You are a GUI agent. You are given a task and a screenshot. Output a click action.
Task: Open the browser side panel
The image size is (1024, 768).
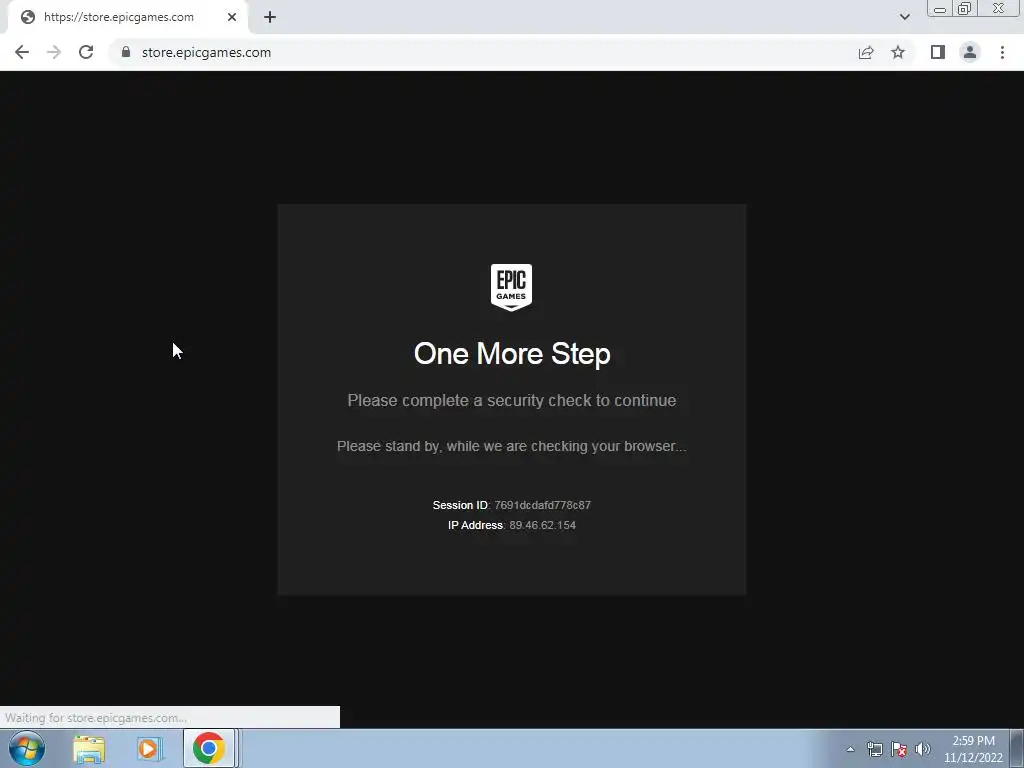pyautogui.click(x=938, y=52)
